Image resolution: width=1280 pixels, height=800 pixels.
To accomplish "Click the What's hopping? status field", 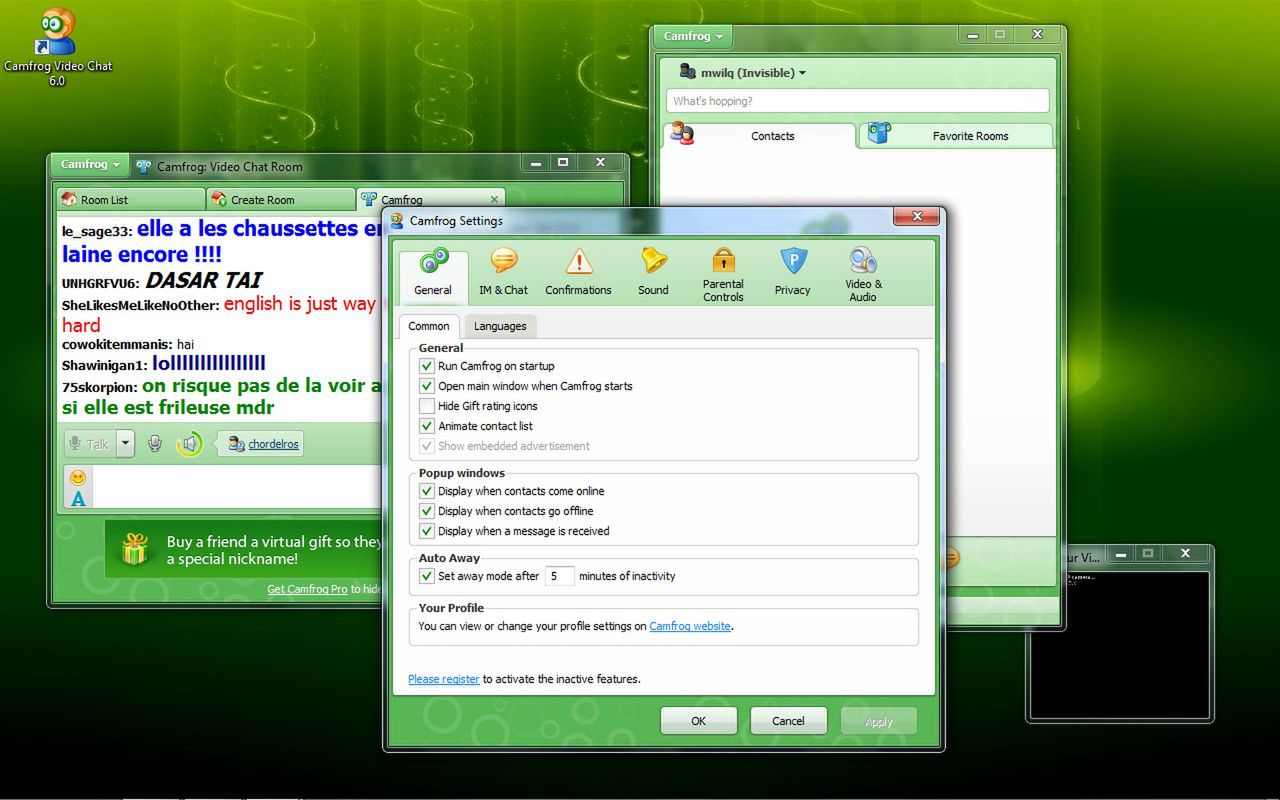I will [x=858, y=101].
